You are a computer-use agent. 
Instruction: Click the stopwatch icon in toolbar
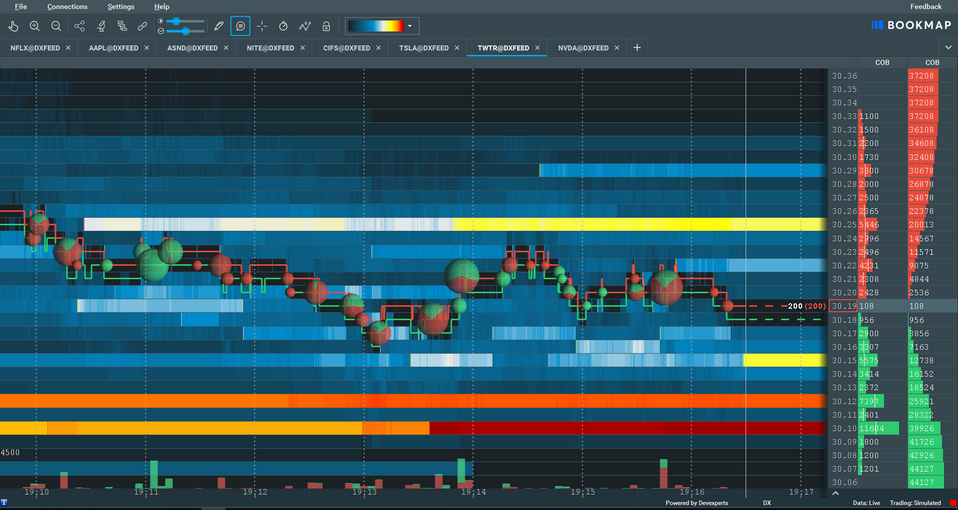283,25
